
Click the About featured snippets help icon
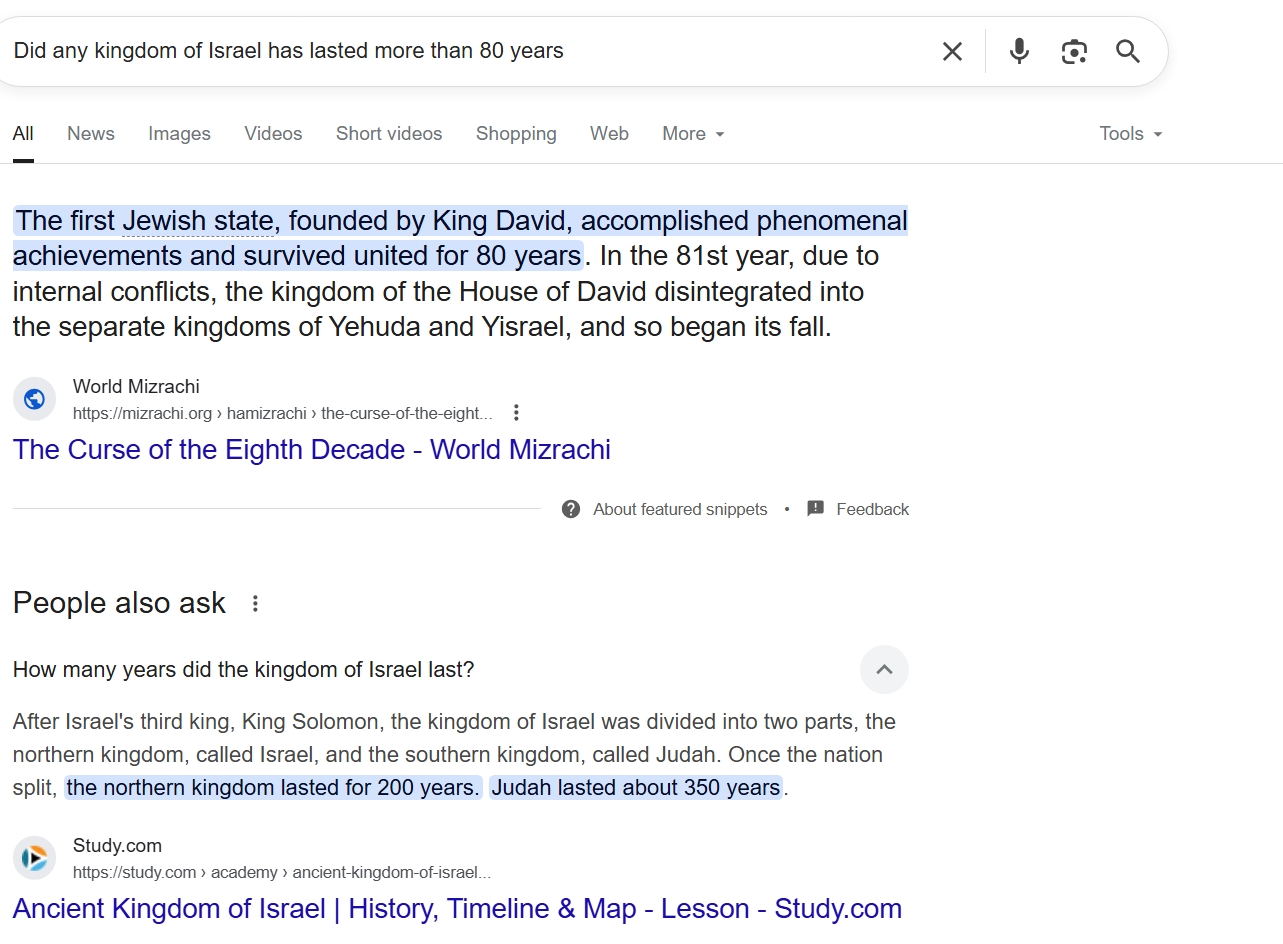[571, 509]
